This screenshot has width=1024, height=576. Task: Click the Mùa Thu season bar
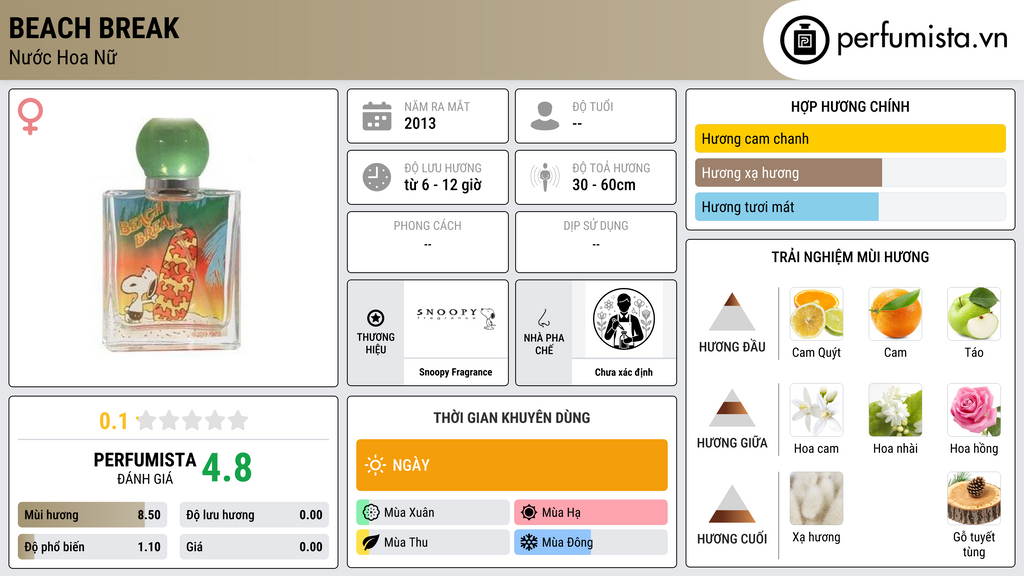pos(432,542)
